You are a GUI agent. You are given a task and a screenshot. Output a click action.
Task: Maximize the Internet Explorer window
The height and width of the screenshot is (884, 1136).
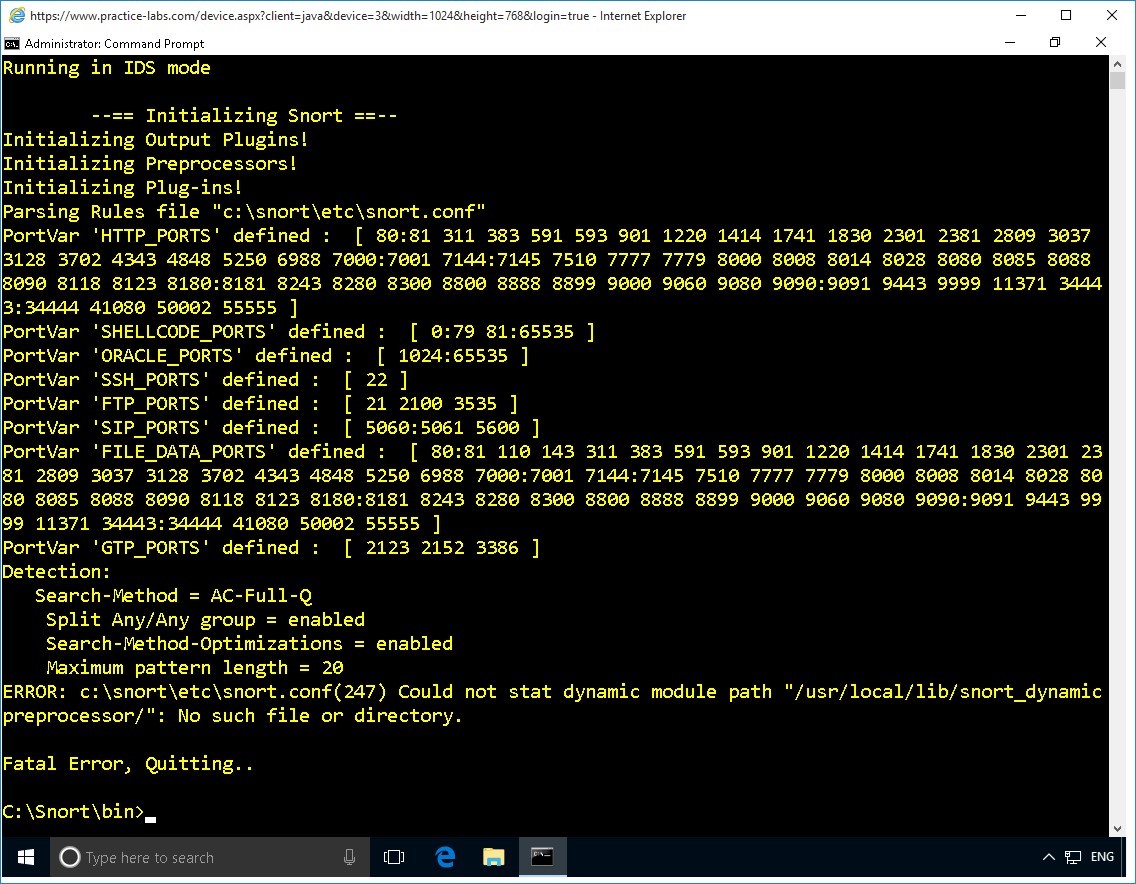1065,16
